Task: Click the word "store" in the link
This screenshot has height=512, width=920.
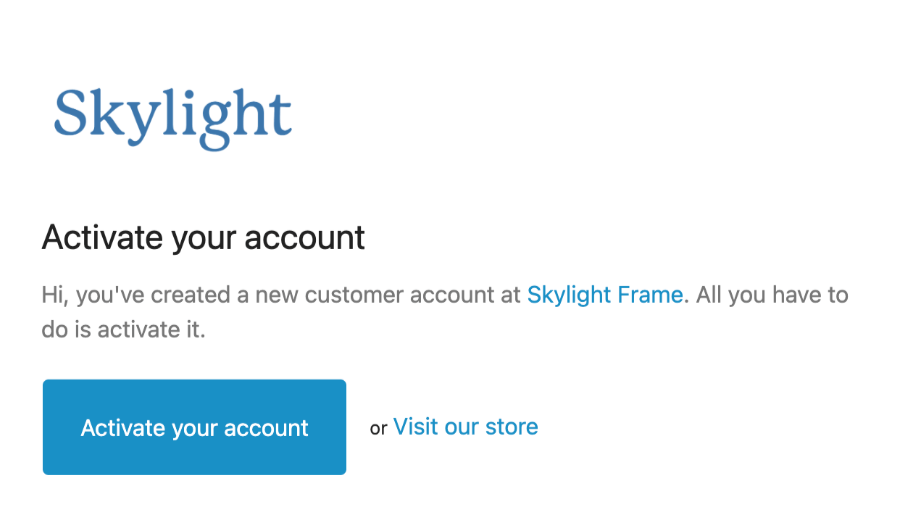Action: tap(511, 427)
